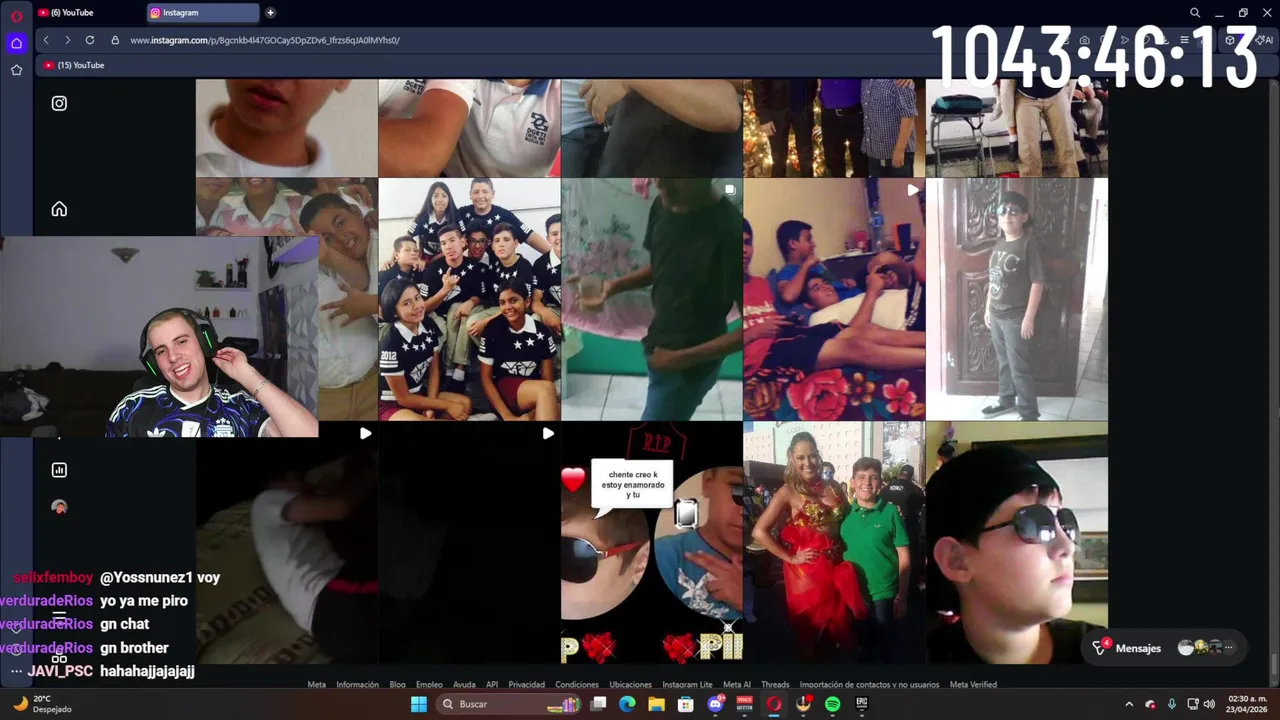Screen dimensions: 1280x720
Task: Open the API footer link
Action: (x=492, y=685)
